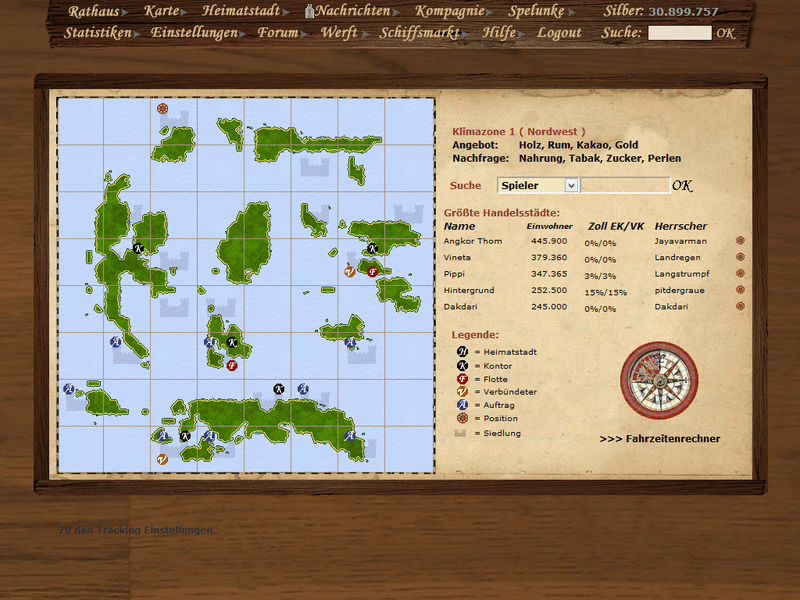Click the Position rosette icon in the legend
The height and width of the screenshot is (600, 800).
point(461,418)
